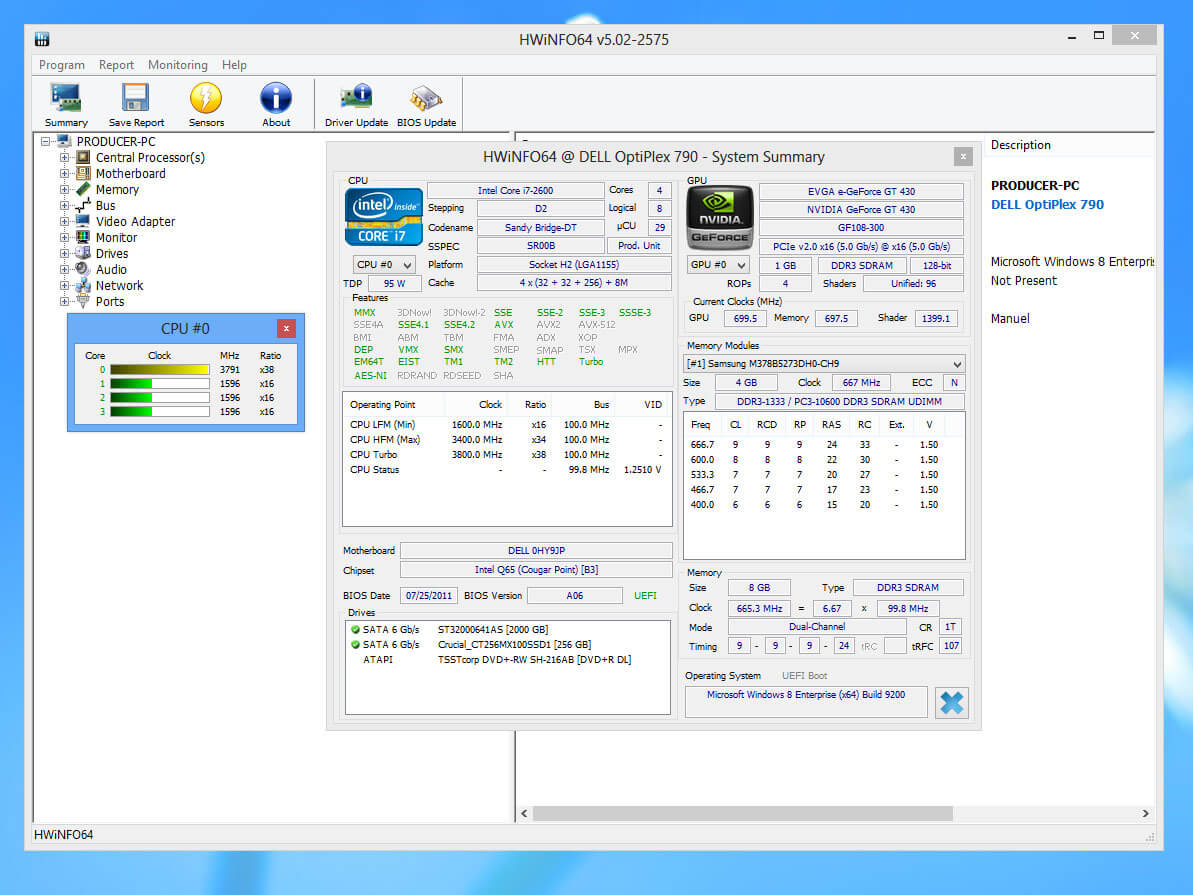Collapse the PRODUCER-PC root node
The width and height of the screenshot is (1193, 895).
click(46, 142)
